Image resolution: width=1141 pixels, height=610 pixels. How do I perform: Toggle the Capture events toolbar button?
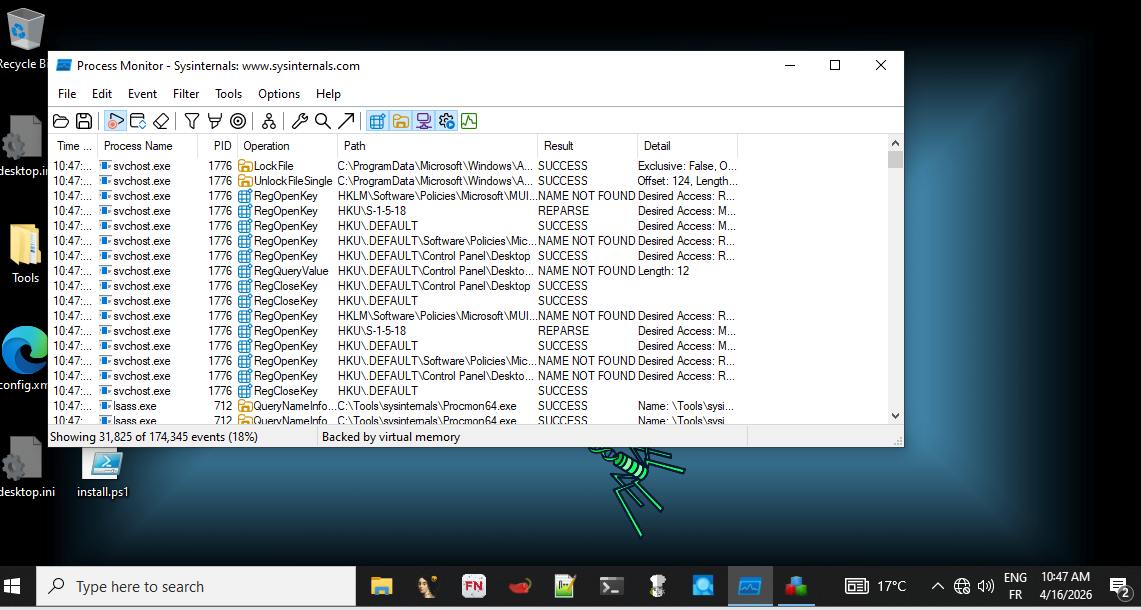tap(115, 121)
